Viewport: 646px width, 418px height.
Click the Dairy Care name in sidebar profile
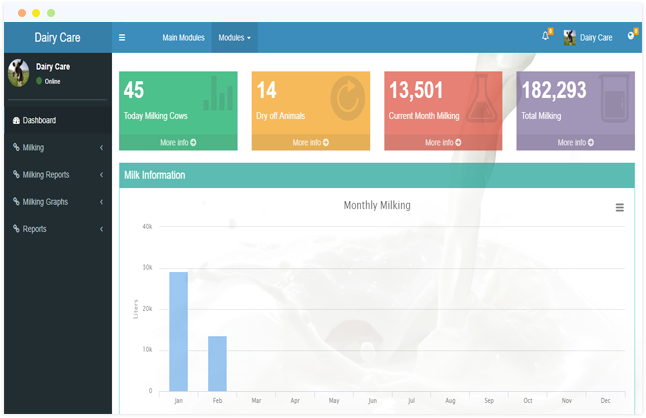[x=53, y=67]
